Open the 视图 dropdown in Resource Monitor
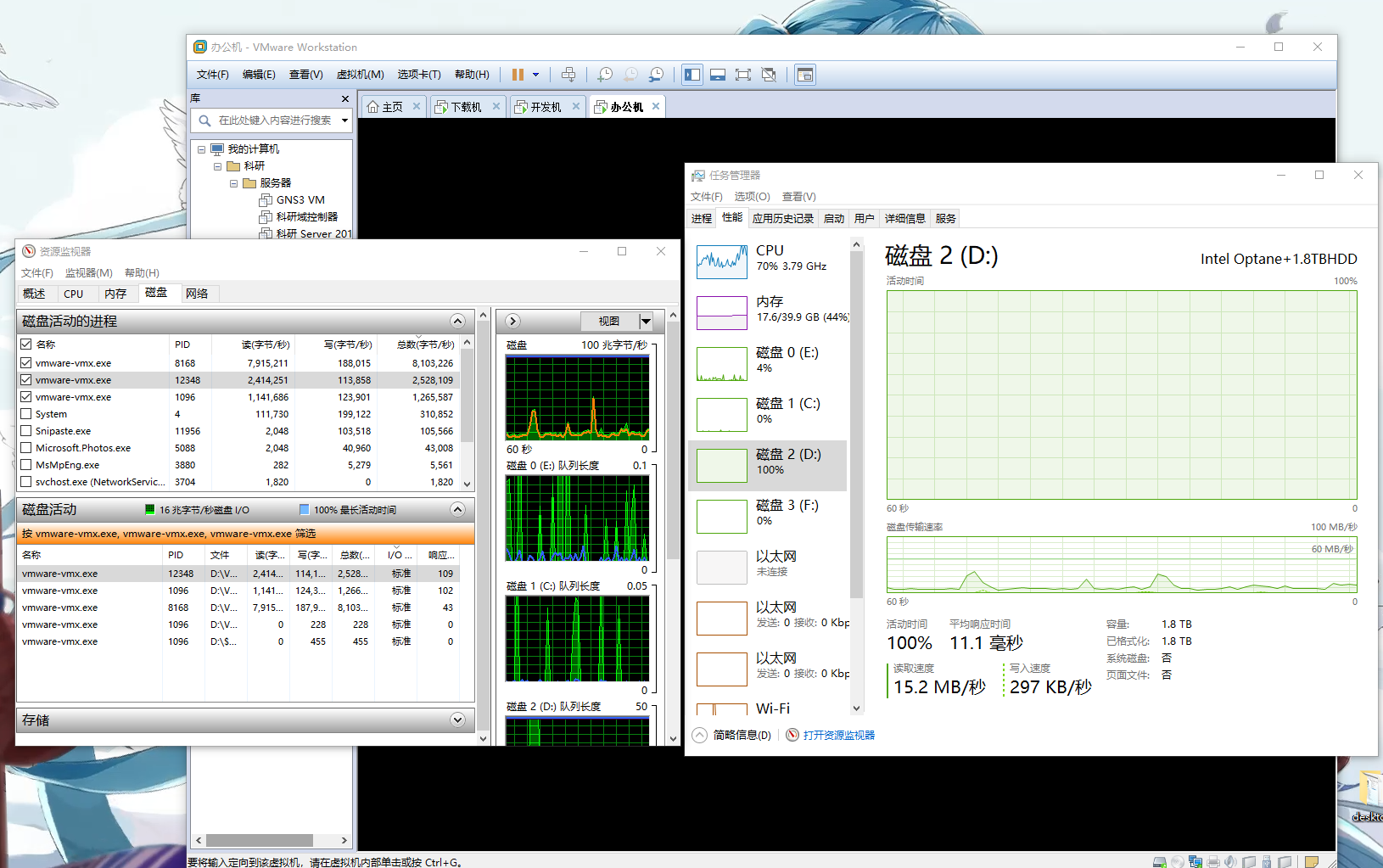Viewport: 1383px width, 868px height. tap(646, 321)
